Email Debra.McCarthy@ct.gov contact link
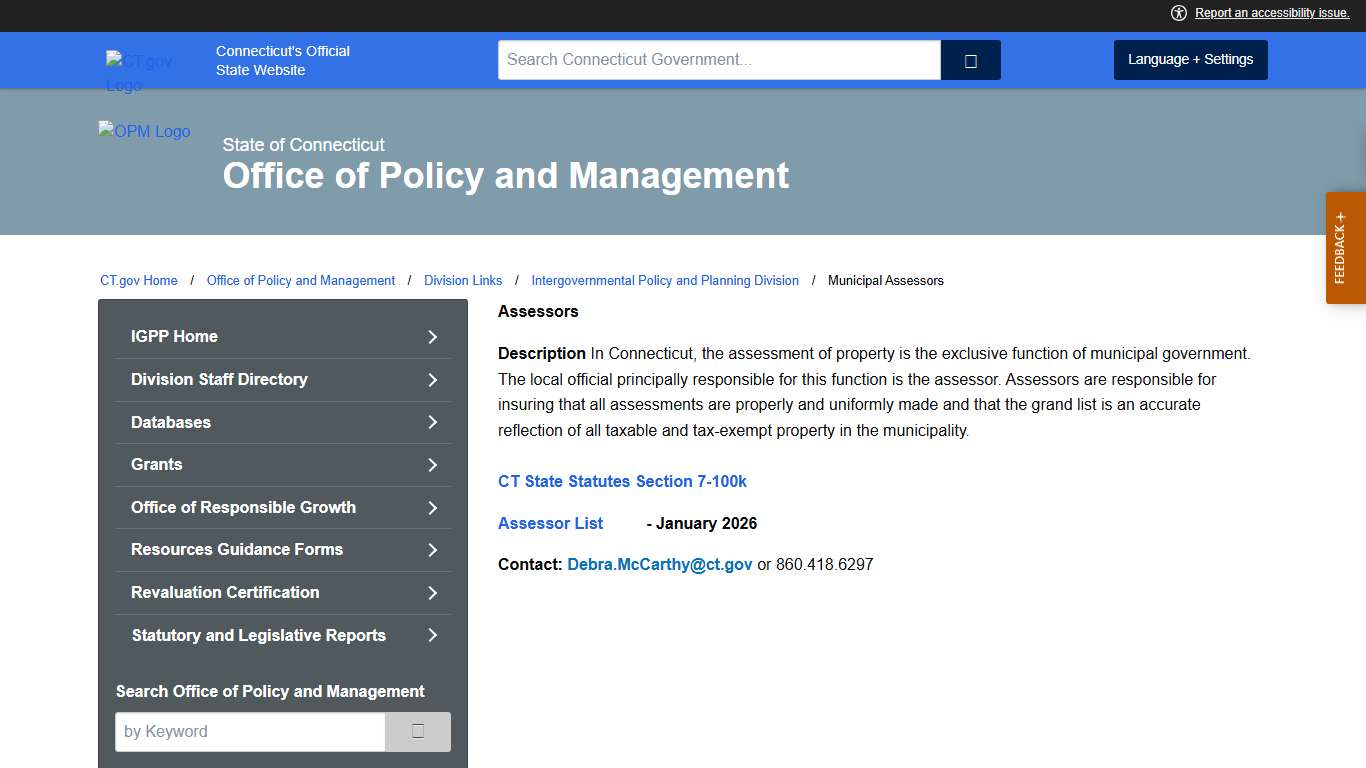 tap(659, 564)
